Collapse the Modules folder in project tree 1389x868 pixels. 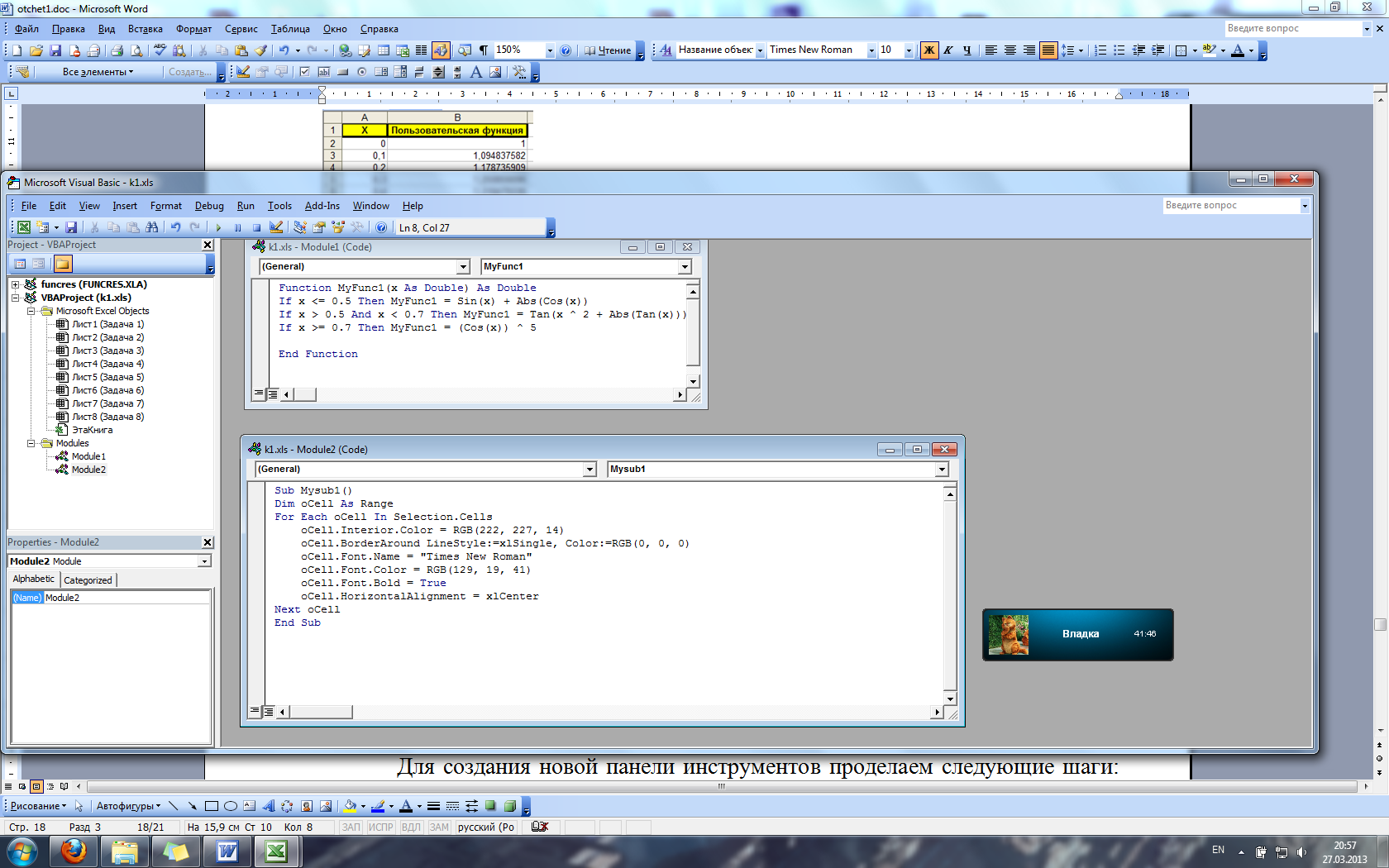[x=31, y=443]
